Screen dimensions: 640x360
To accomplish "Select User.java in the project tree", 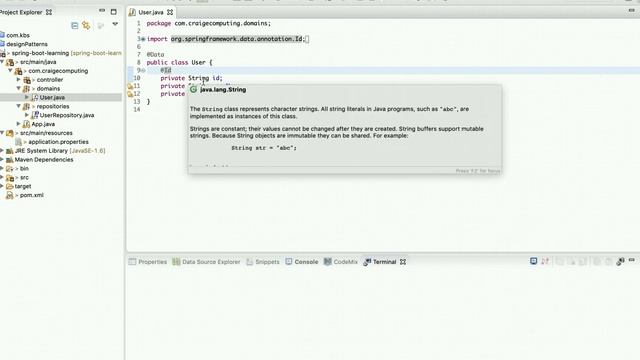I will (52, 98).
